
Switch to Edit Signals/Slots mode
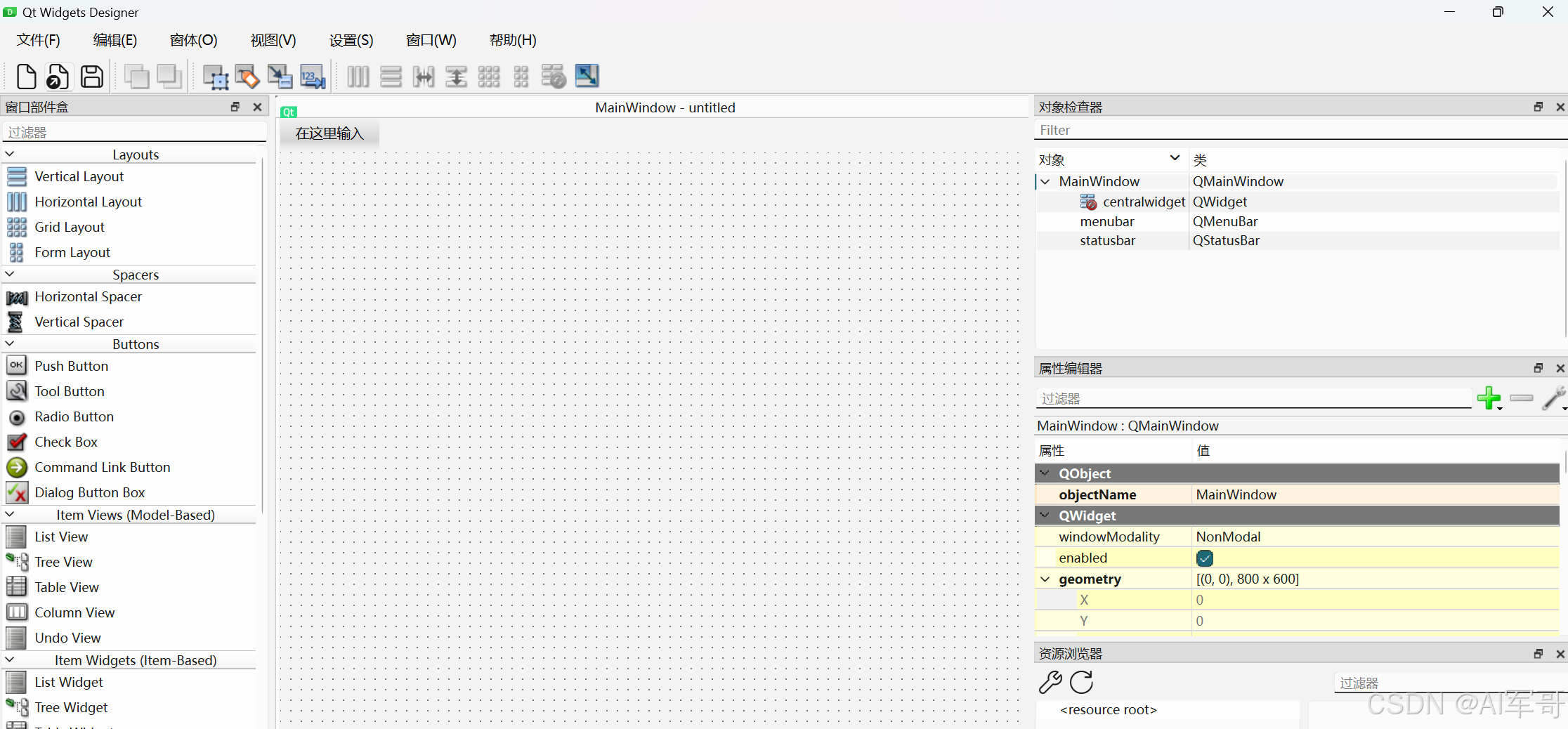[x=247, y=77]
